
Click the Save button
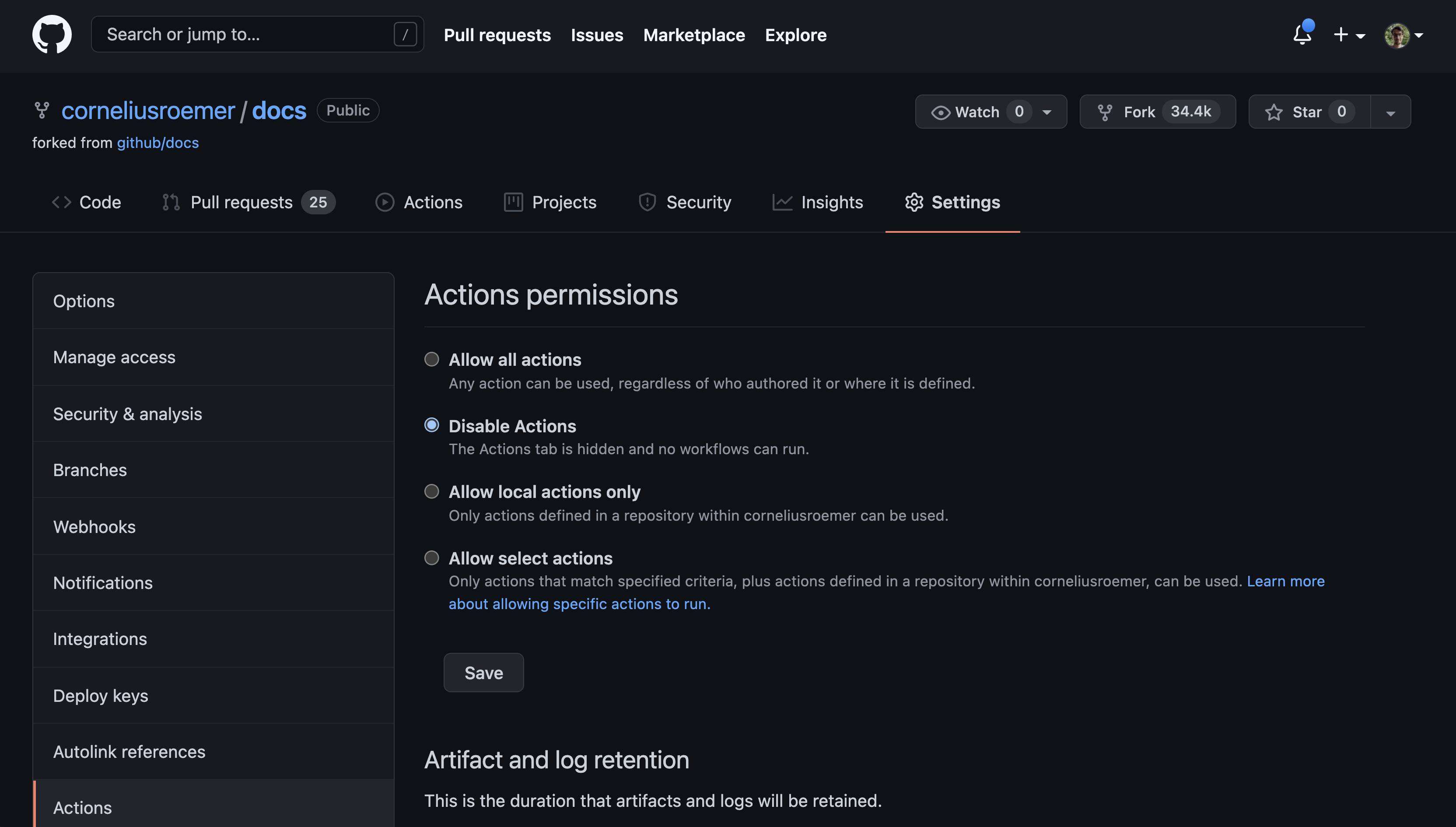tap(483, 672)
